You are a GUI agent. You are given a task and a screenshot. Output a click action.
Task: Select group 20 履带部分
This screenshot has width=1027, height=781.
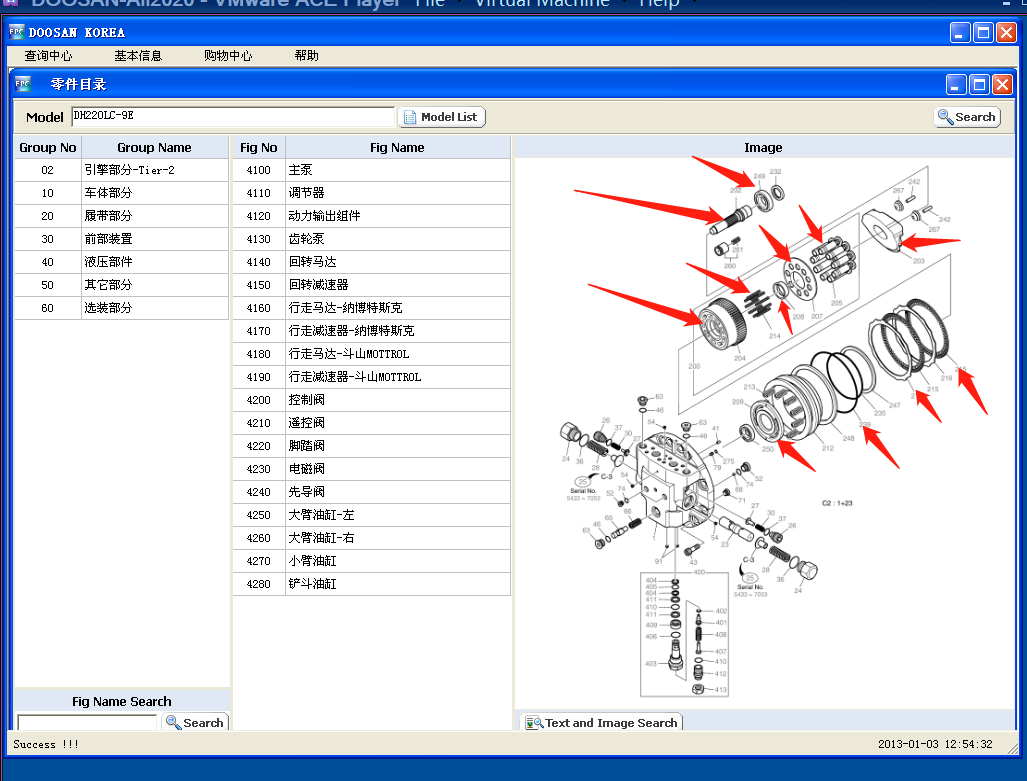[x=121, y=216]
